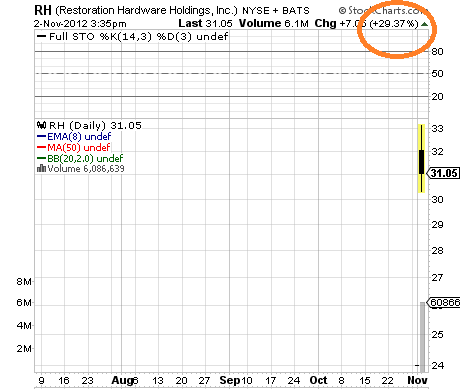Click the Volume 6.1M header value
The image size is (460, 389).
click(274, 23)
